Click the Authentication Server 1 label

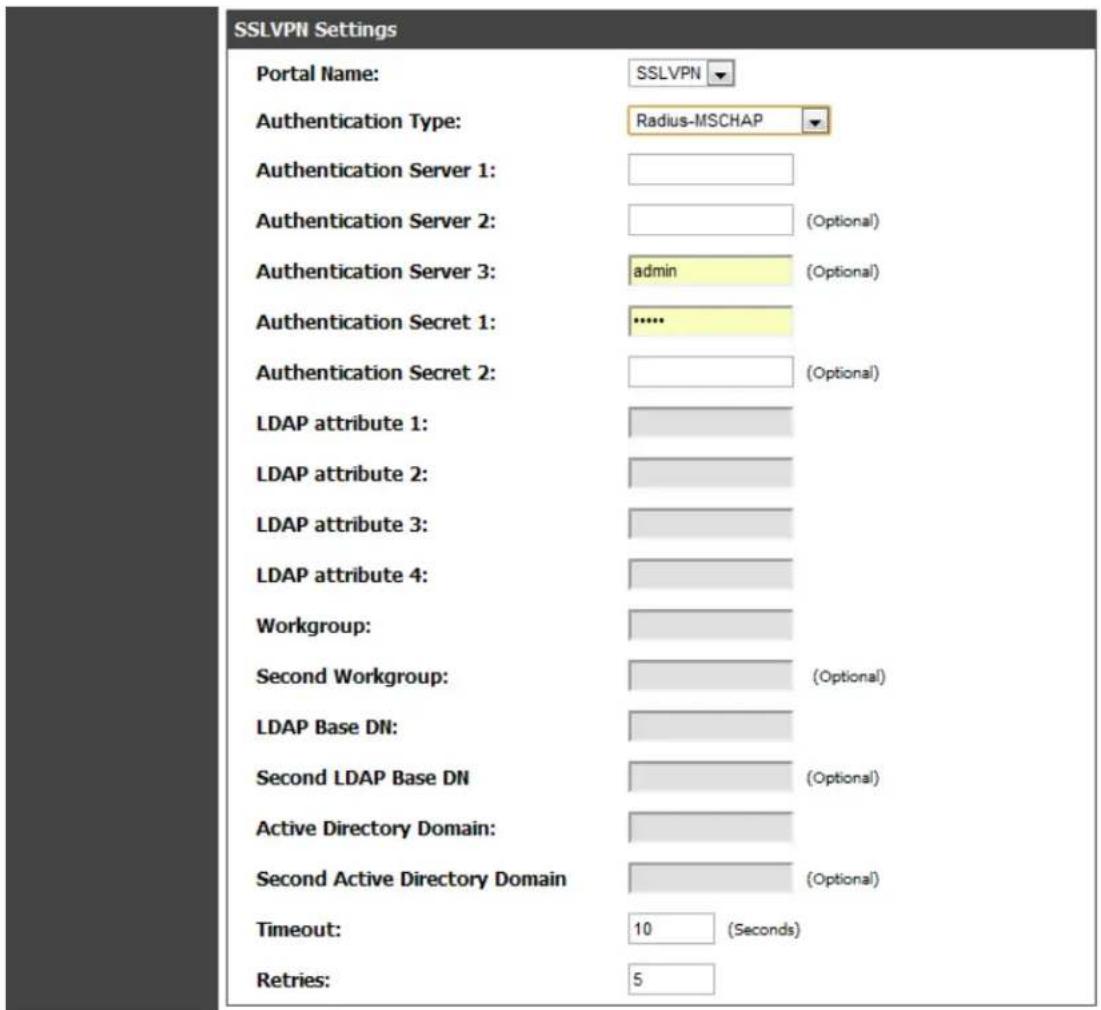376,171
